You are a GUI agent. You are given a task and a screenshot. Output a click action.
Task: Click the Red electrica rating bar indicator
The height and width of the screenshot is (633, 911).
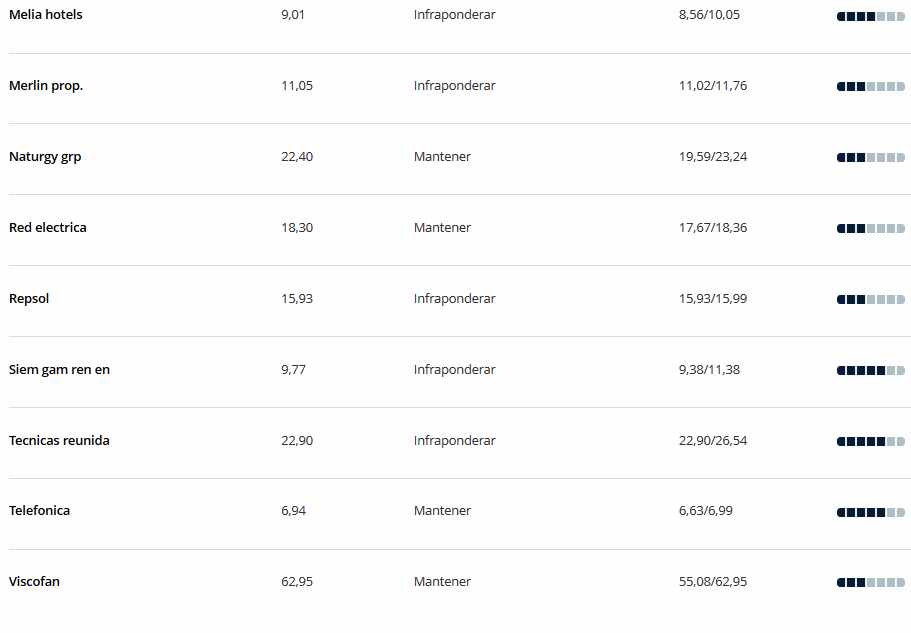pyautogui.click(x=870, y=229)
